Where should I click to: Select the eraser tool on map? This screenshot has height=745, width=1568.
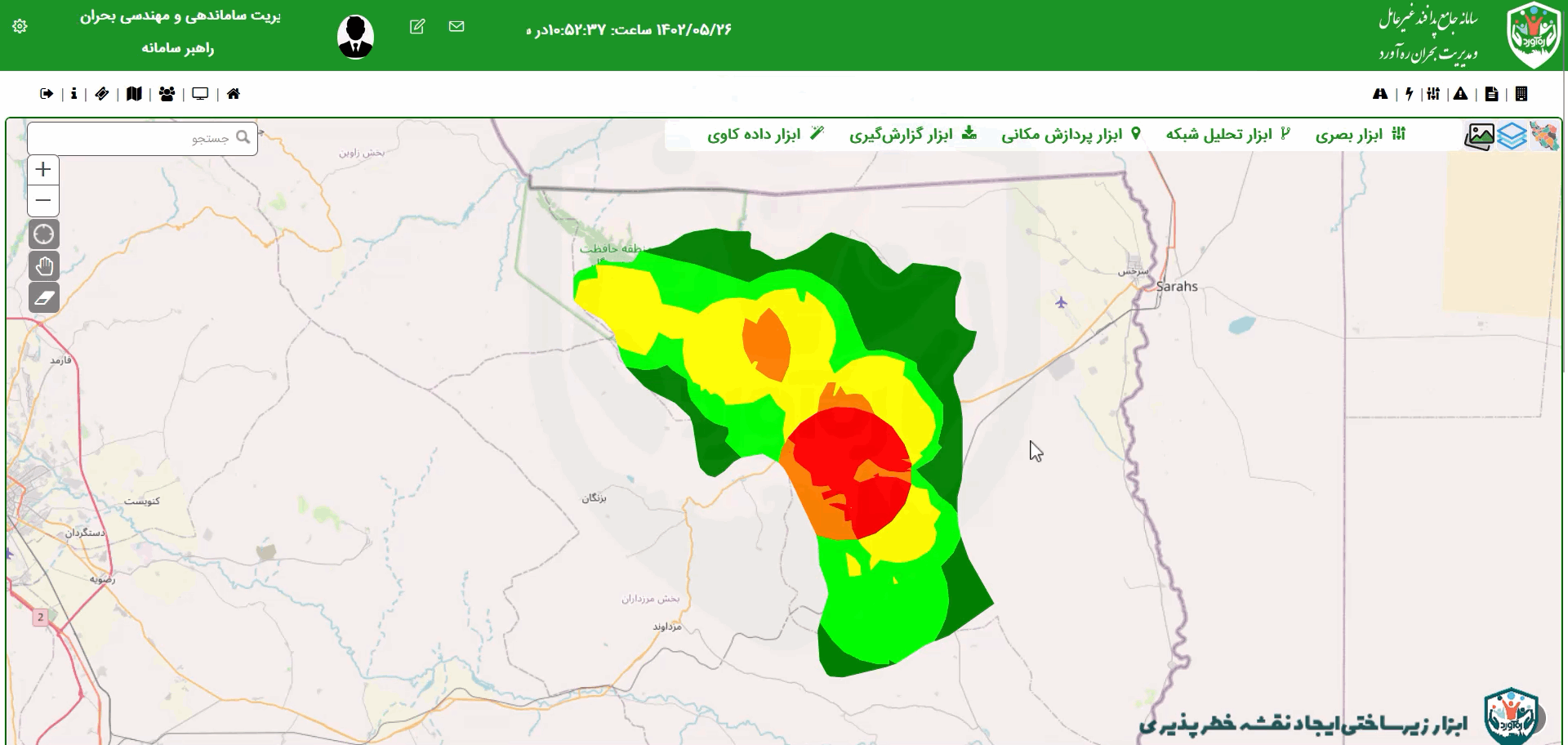click(44, 297)
